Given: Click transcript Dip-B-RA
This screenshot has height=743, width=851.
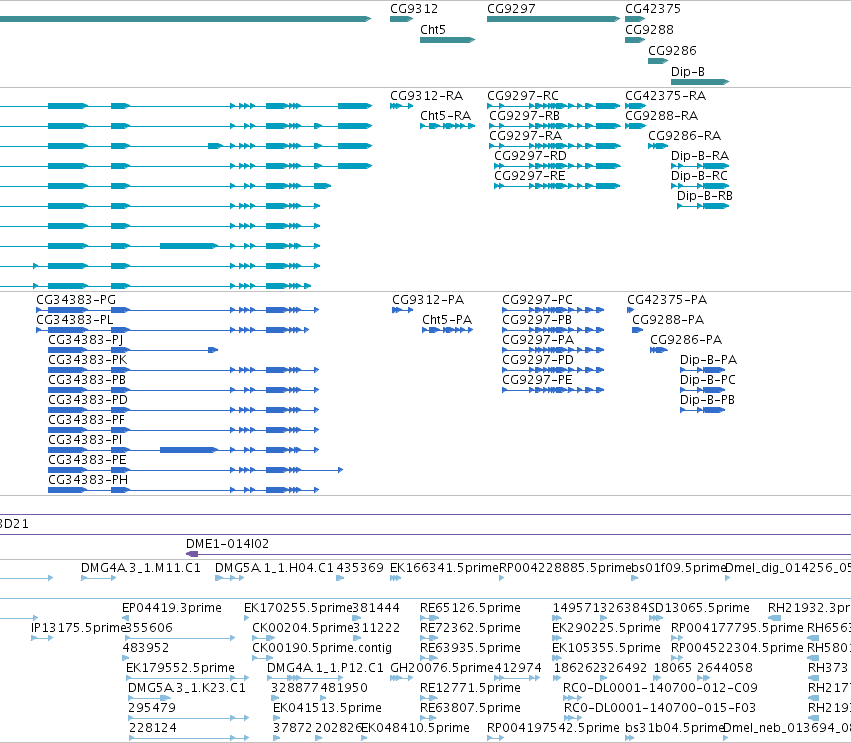Looking at the screenshot, I should coord(700,156).
